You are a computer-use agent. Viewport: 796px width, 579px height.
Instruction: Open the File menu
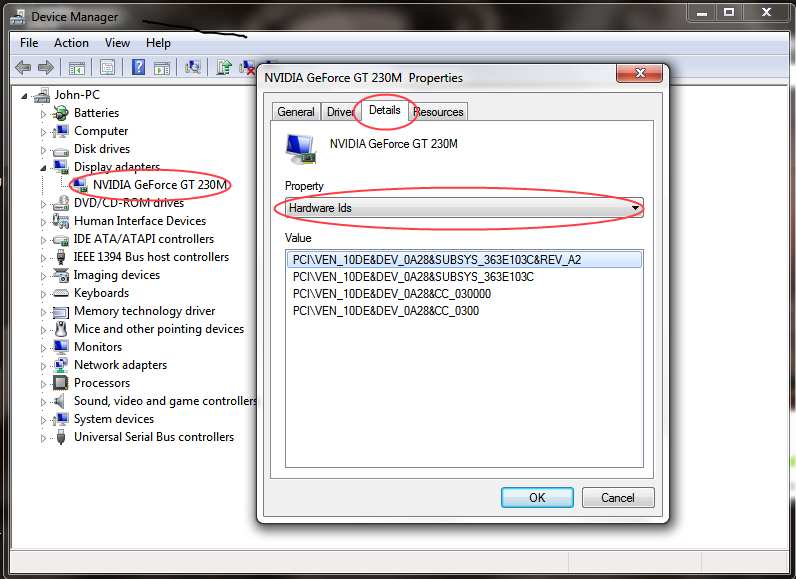29,43
